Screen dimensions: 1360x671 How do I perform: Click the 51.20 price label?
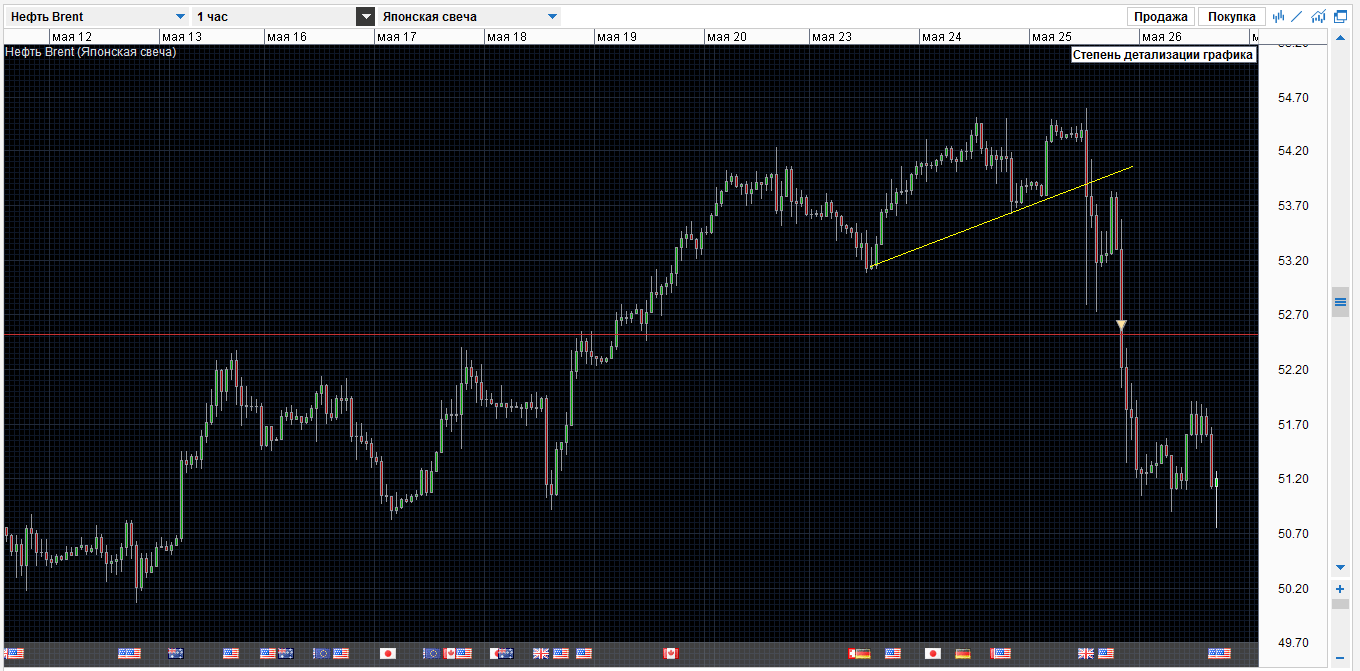pyautogui.click(x=1293, y=479)
